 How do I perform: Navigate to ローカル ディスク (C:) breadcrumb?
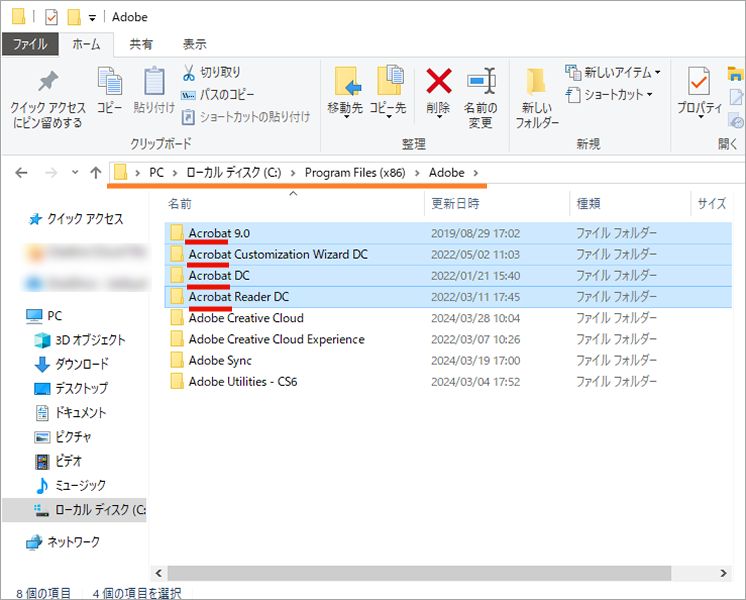click(x=234, y=173)
